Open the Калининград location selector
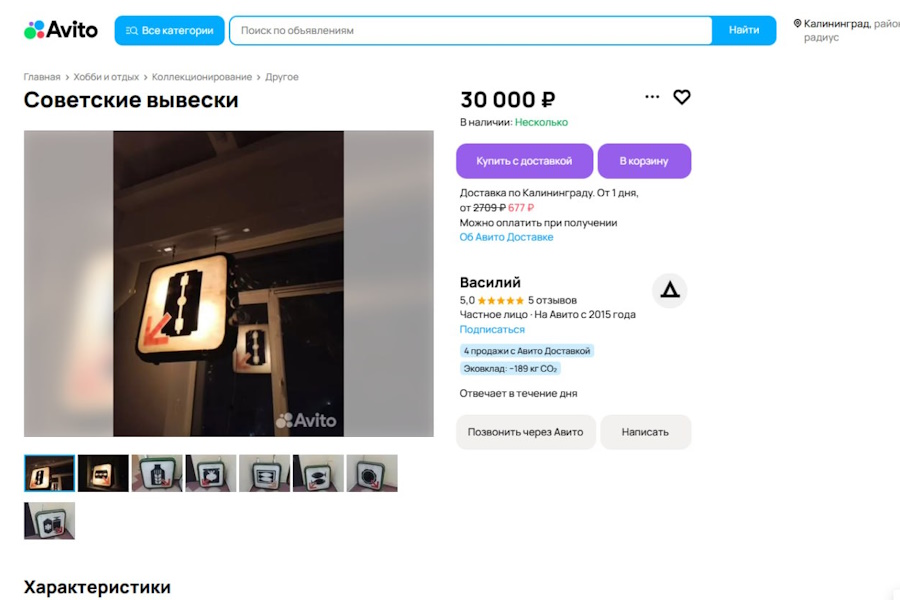Screen dimensions: 900x600 point(845,24)
